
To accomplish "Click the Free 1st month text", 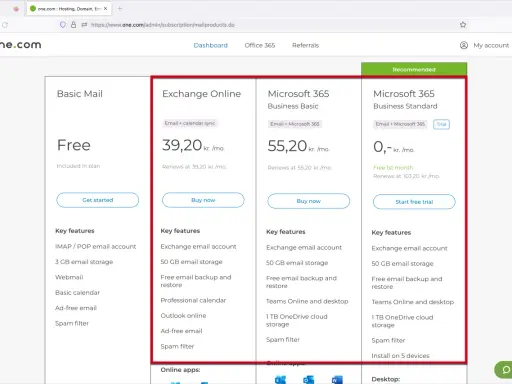I will [x=393, y=167].
